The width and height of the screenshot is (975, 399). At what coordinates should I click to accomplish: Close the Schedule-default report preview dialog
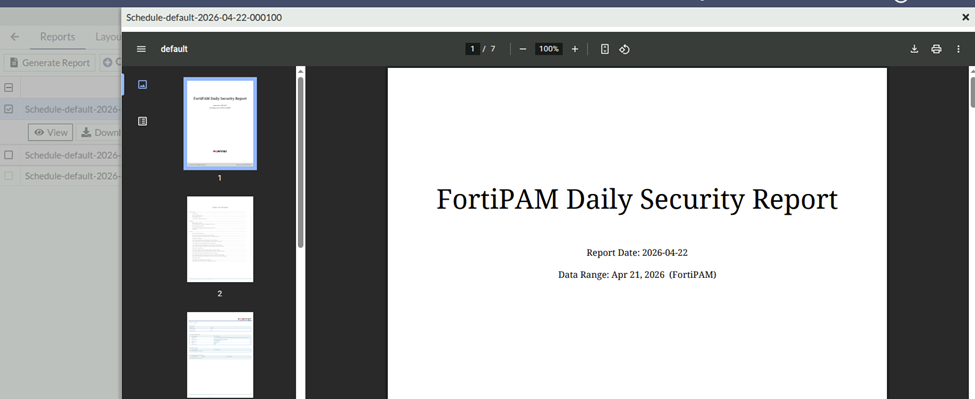pyautogui.click(x=966, y=17)
